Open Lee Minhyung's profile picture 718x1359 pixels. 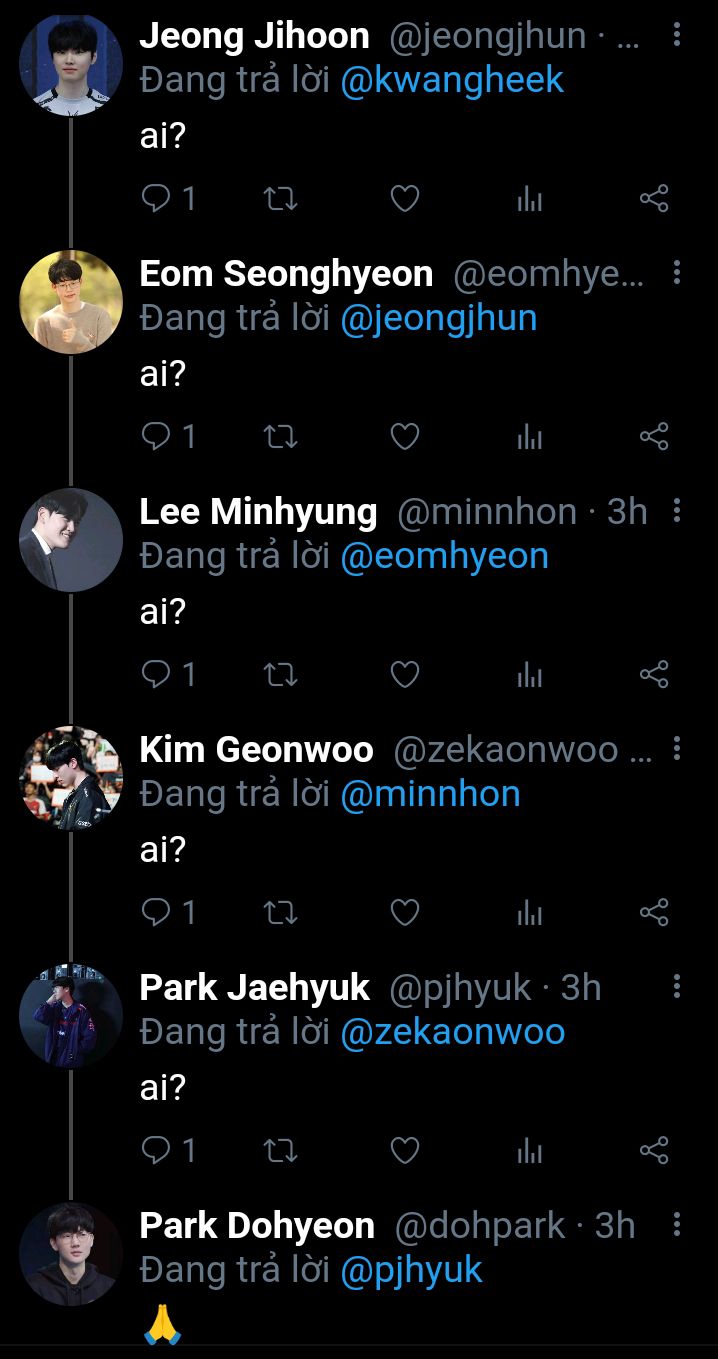click(x=71, y=540)
